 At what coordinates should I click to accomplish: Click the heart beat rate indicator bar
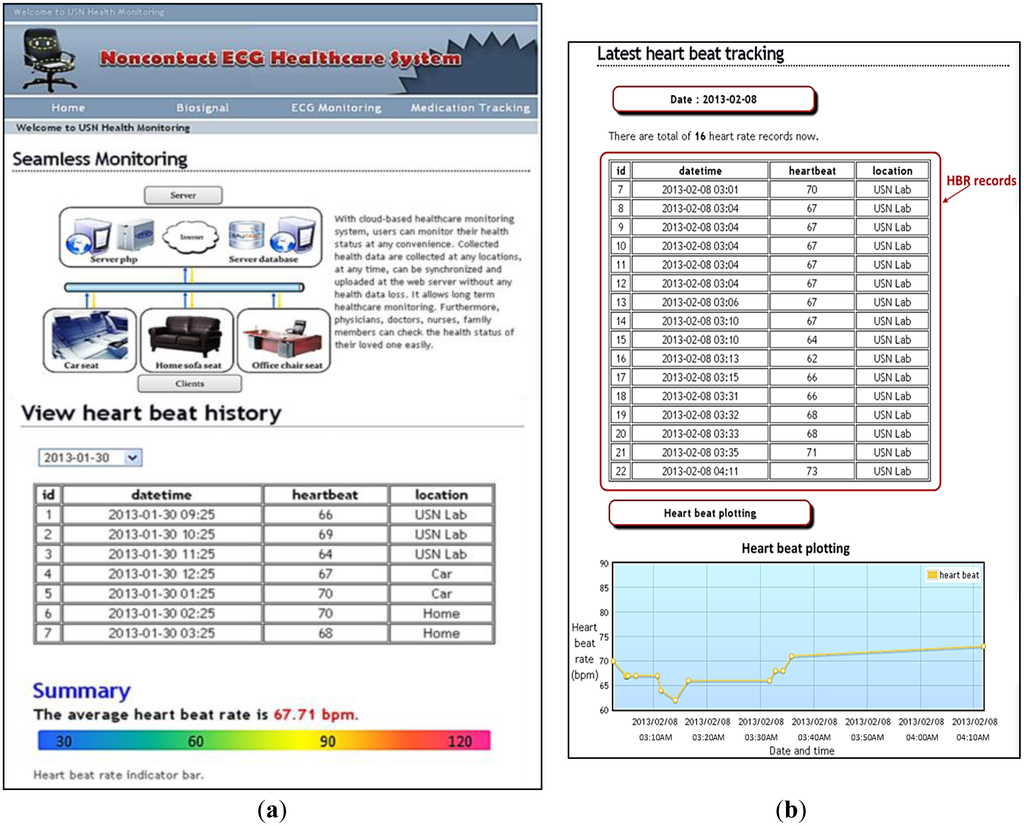[x=264, y=741]
